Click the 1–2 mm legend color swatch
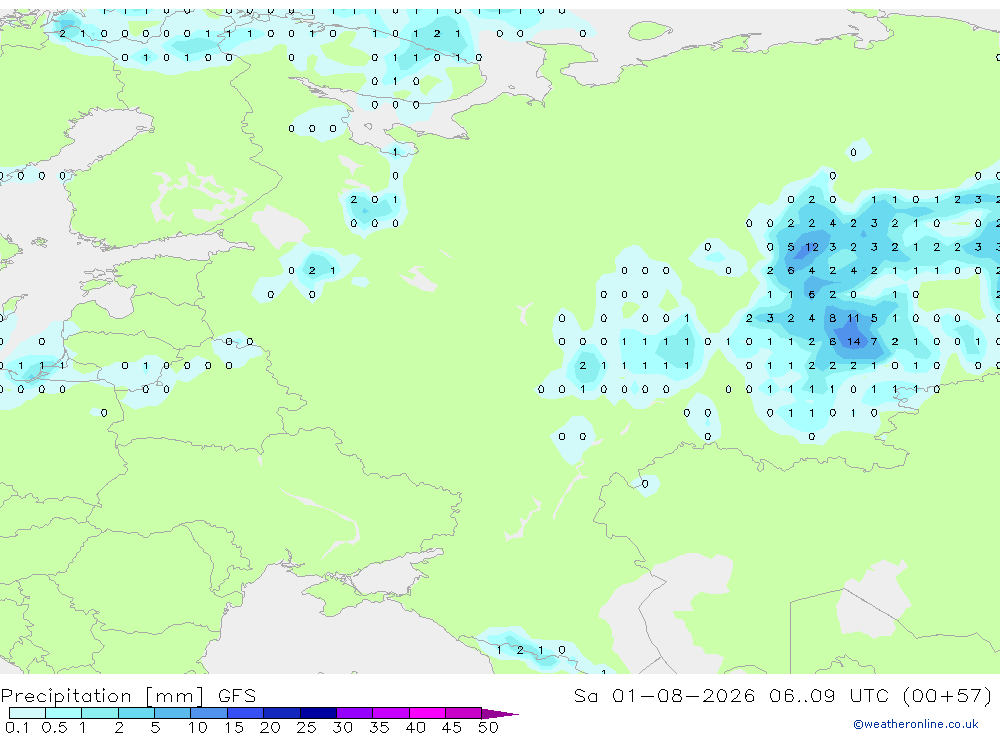 point(99,713)
